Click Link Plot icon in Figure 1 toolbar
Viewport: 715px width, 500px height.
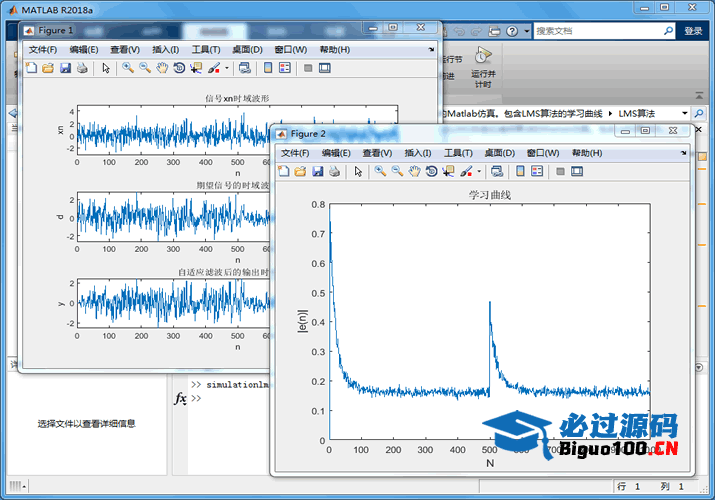tap(245, 68)
